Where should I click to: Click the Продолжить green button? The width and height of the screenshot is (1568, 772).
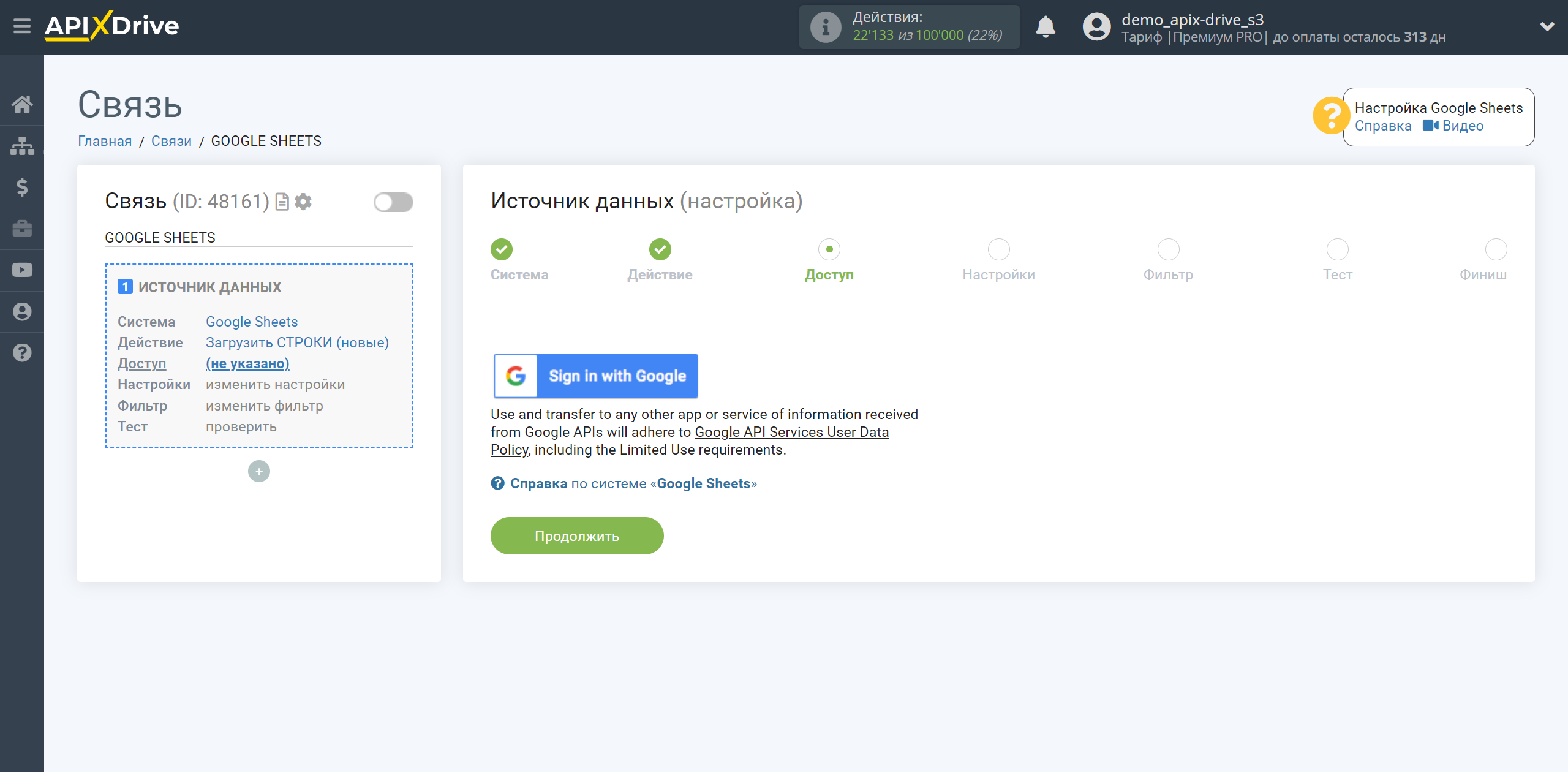point(578,536)
